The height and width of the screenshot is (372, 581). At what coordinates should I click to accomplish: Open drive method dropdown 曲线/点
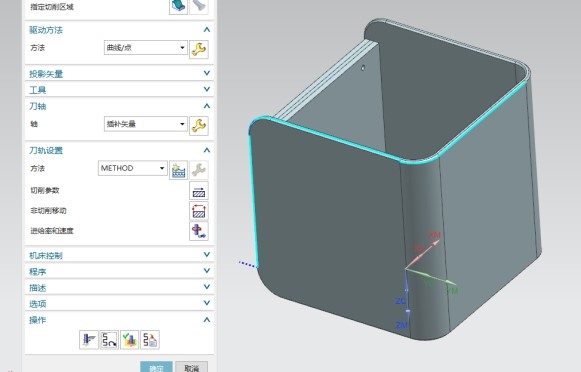[146, 48]
